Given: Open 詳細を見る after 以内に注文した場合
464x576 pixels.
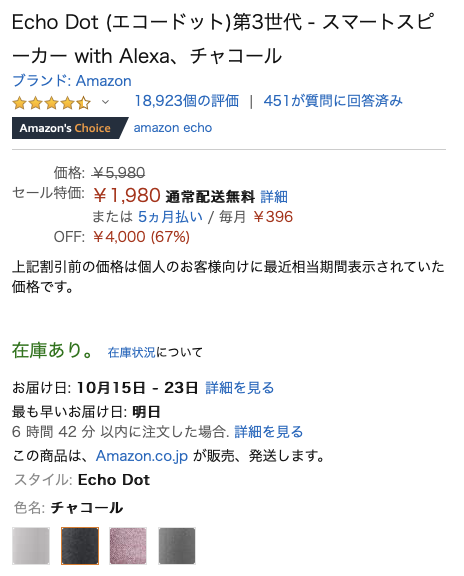Looking at the screenshot, I should click(269, 432).
